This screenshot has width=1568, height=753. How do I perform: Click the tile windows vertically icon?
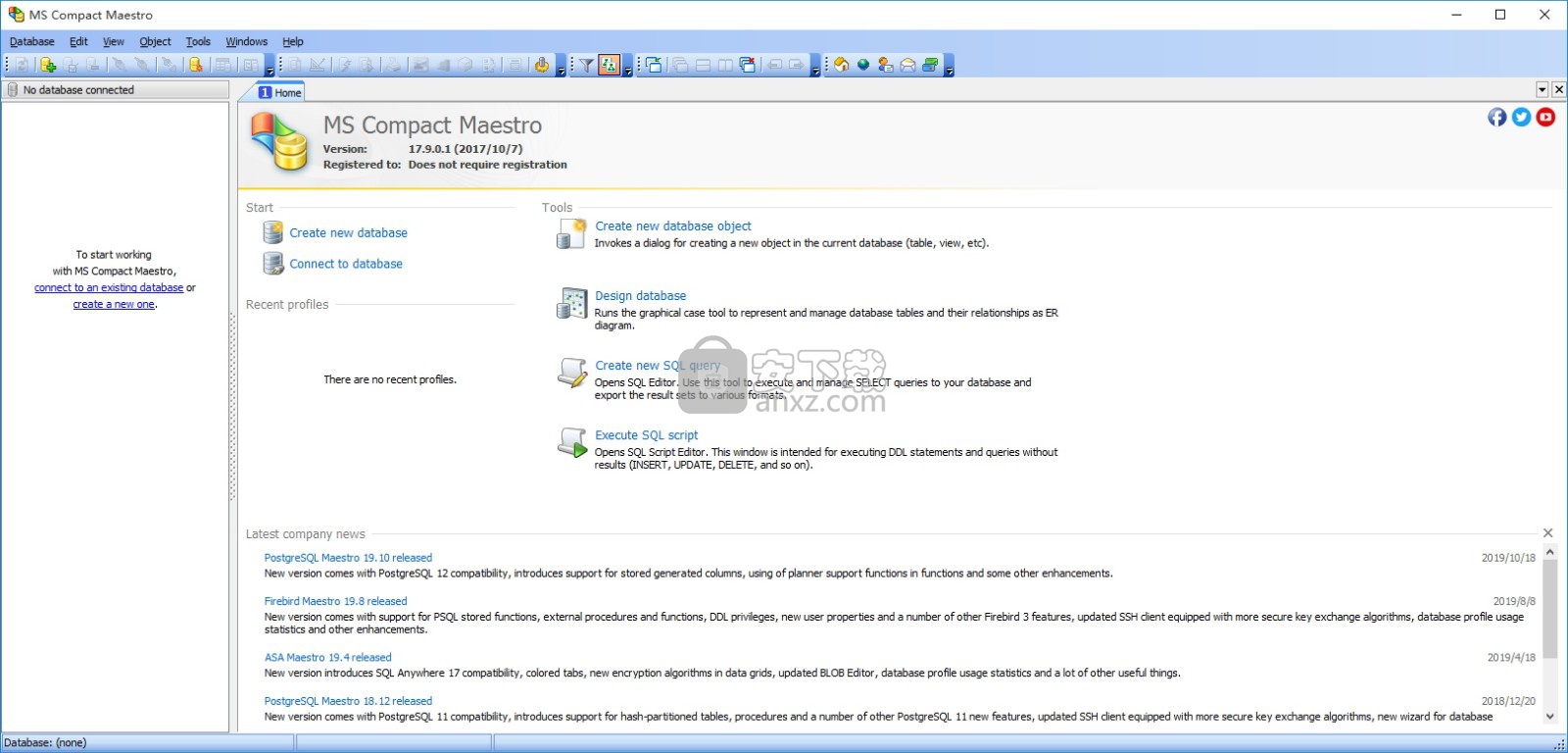(725, 65)
